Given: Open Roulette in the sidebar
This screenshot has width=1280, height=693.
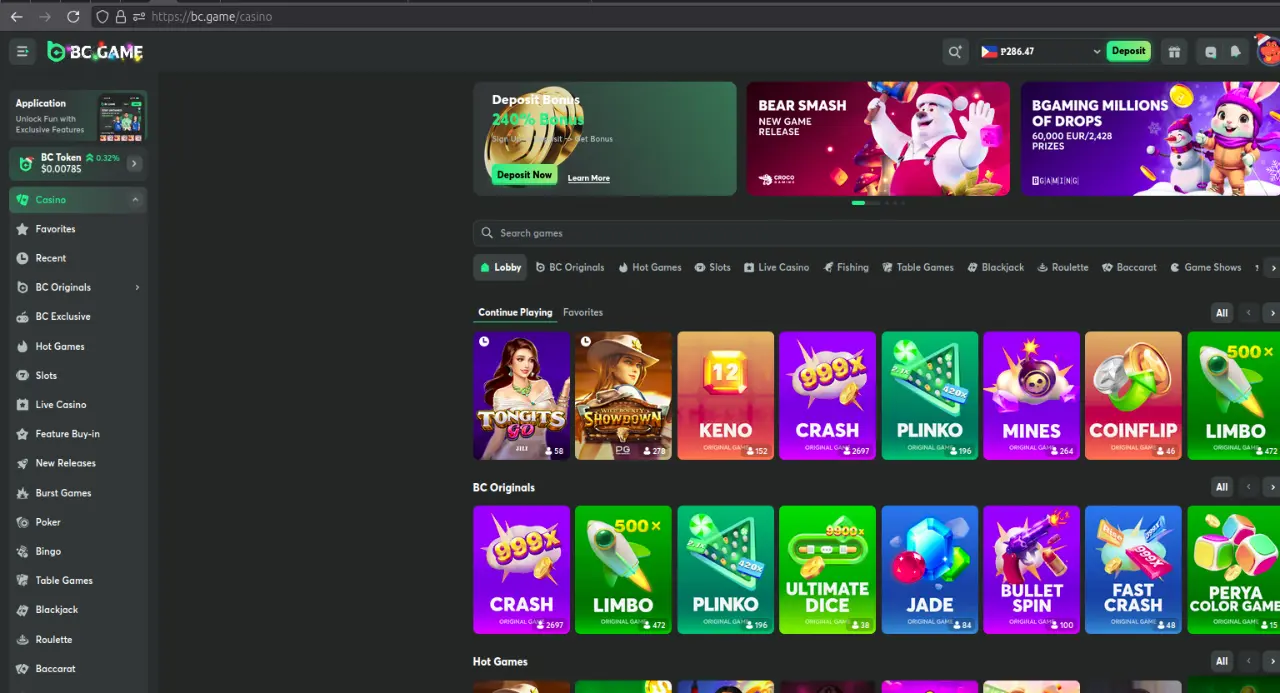Looking at the screenshot, I should click(x=78, y=639).
